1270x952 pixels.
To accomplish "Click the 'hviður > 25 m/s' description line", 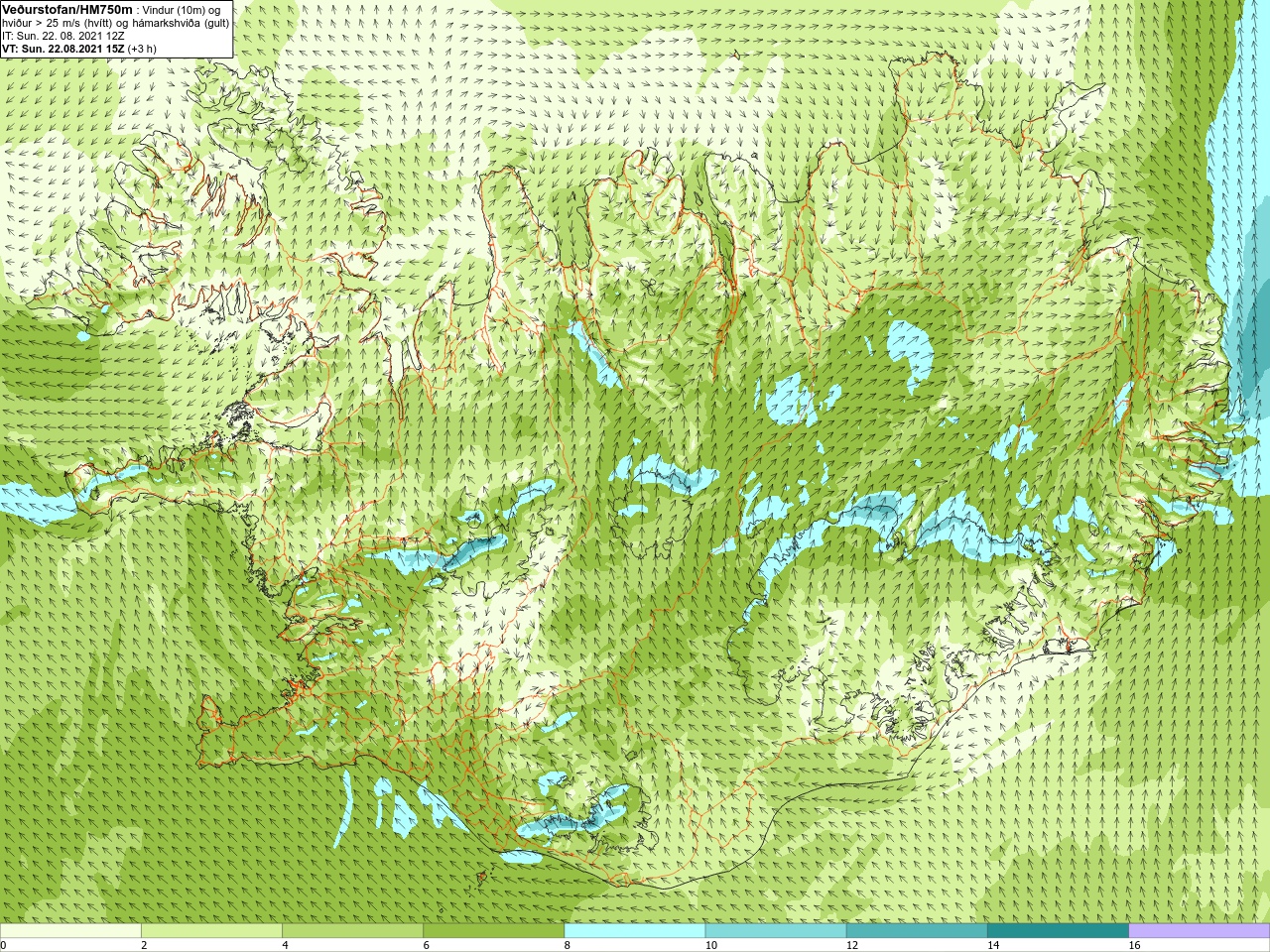I will coord(115,23).
